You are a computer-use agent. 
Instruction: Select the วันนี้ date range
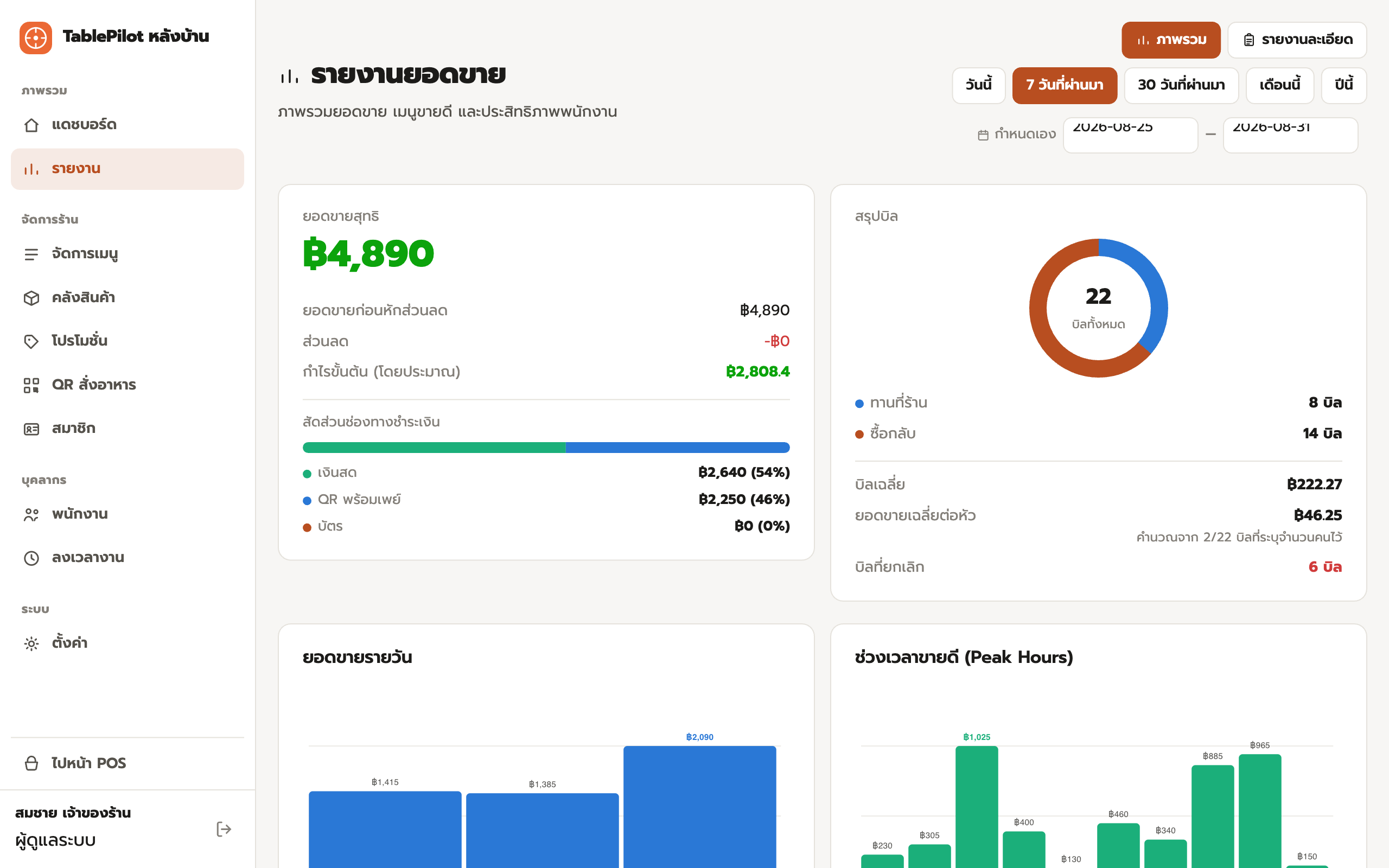(x=979, y=86)
